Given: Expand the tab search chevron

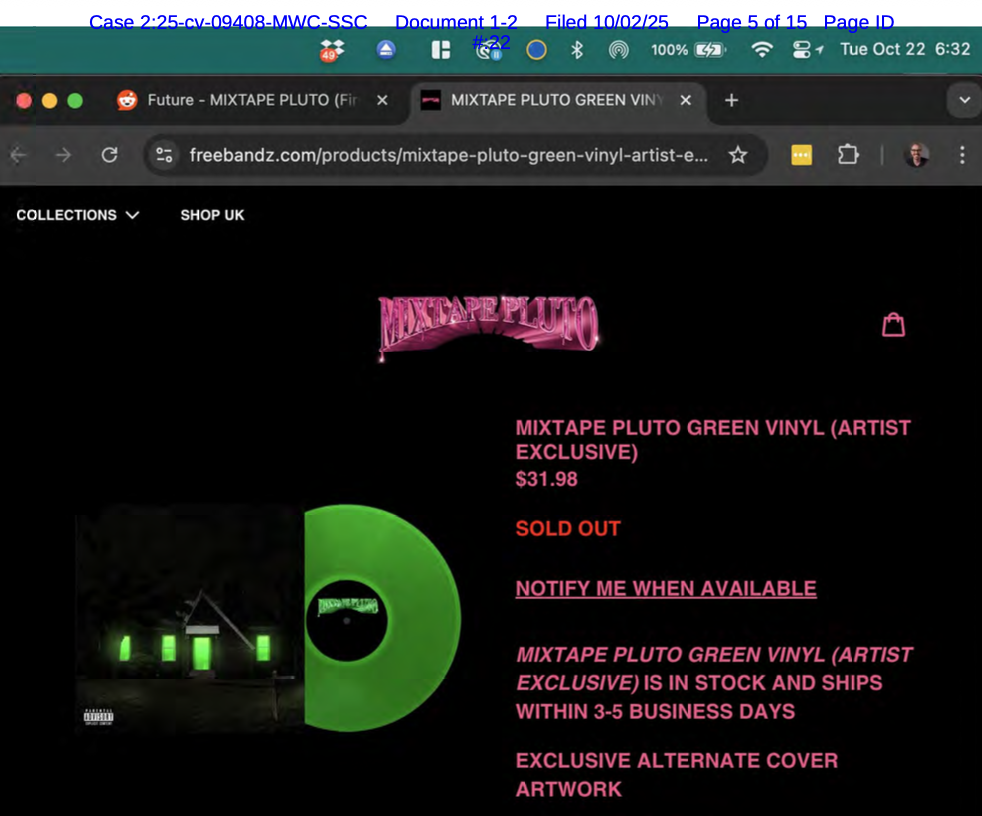Looking at the screenshot, I should tap(964, 100).
